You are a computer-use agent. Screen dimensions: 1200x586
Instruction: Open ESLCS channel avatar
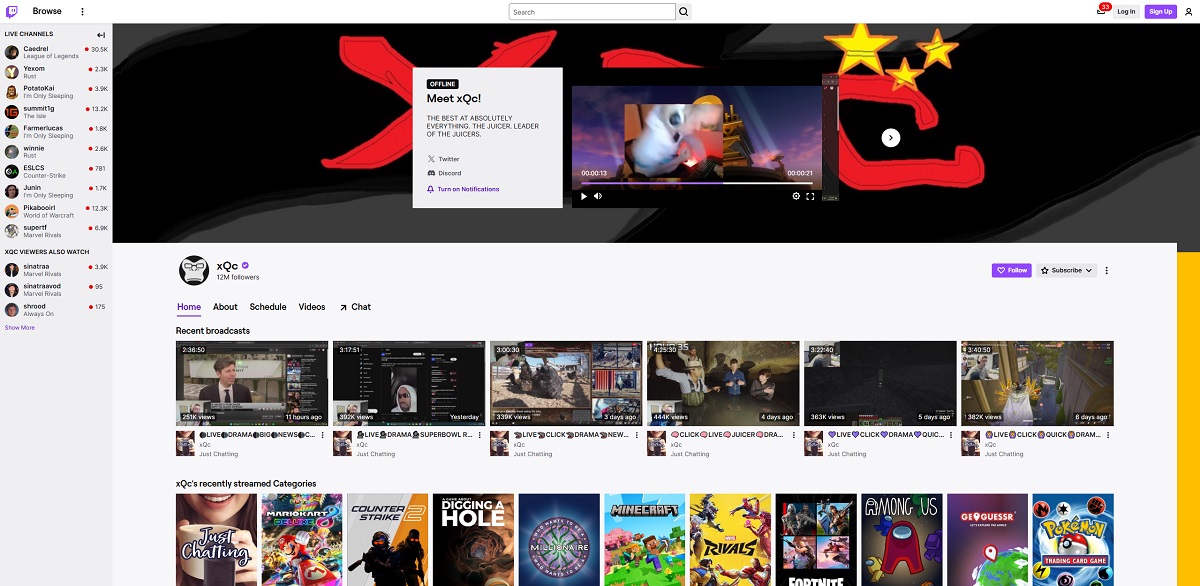tap(12, 171)
